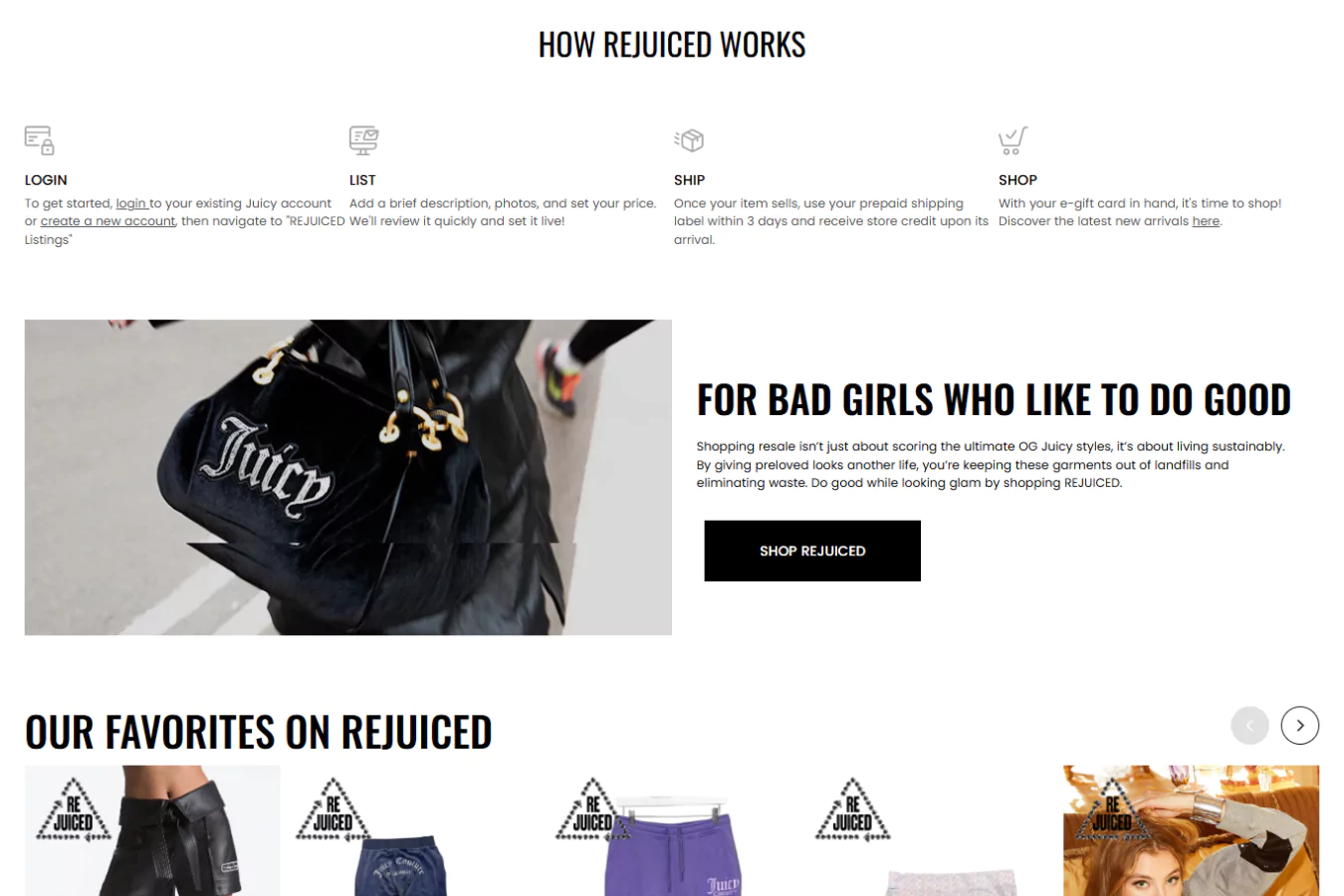Open the navy shorts product thumbnail
The image size is (1344, 896).
pos(412,830)
